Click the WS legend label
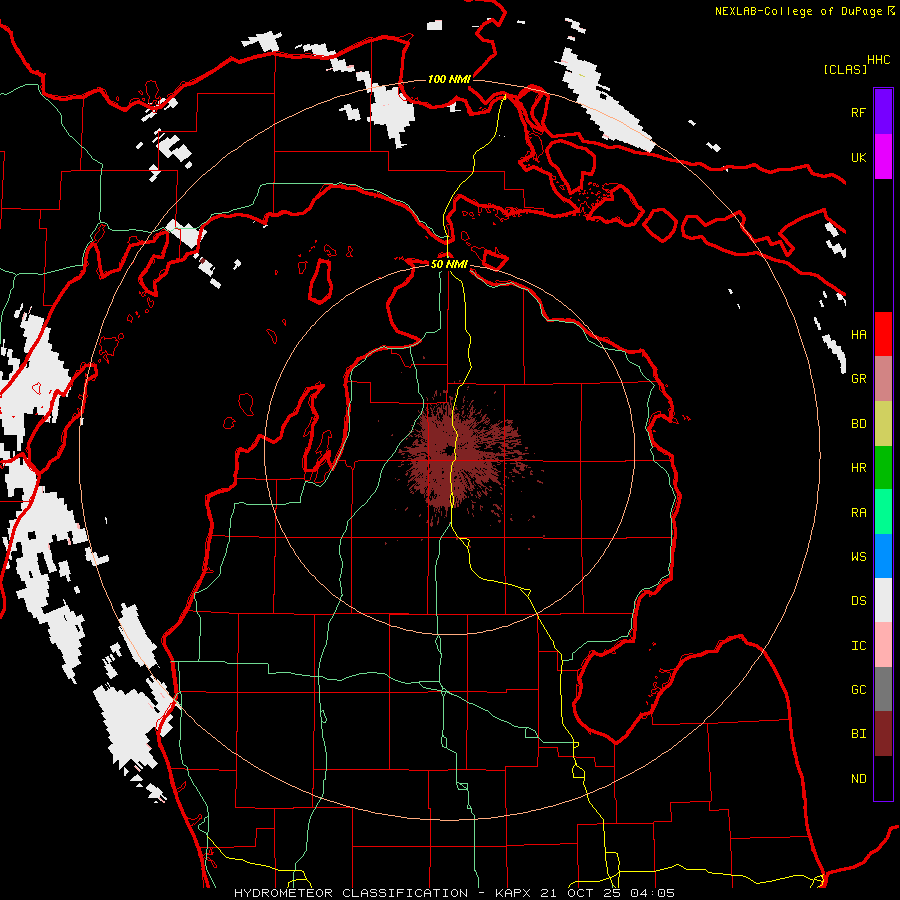Viewport: 900px width, 900px height. point(858,557)
